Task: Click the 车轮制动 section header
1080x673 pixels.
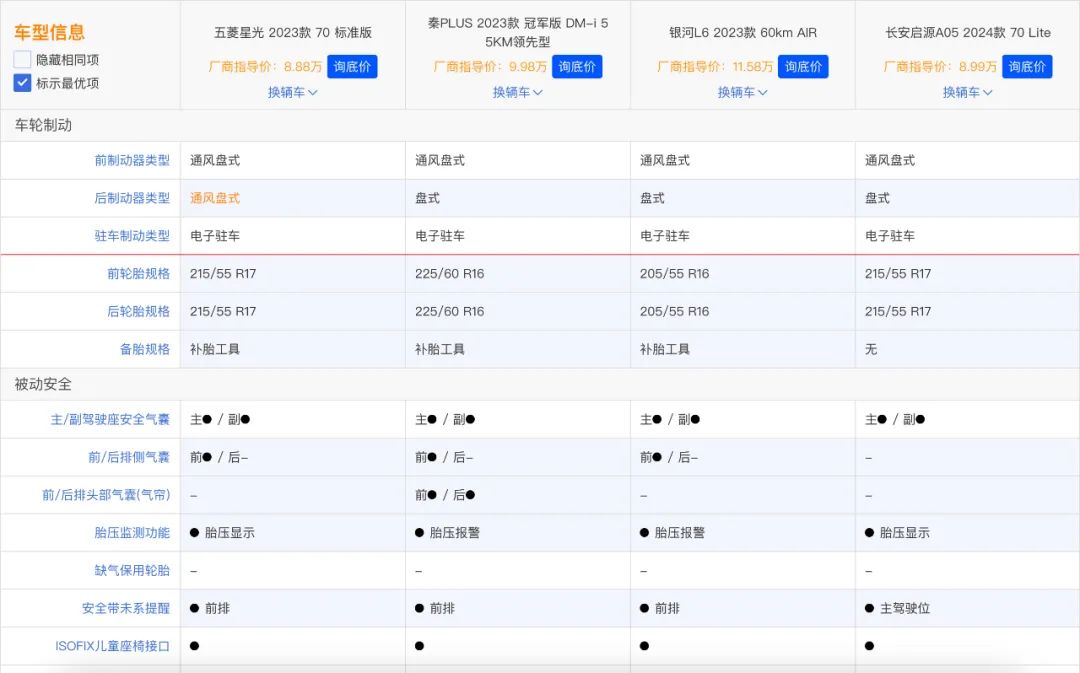Action: tap(43, 125)
